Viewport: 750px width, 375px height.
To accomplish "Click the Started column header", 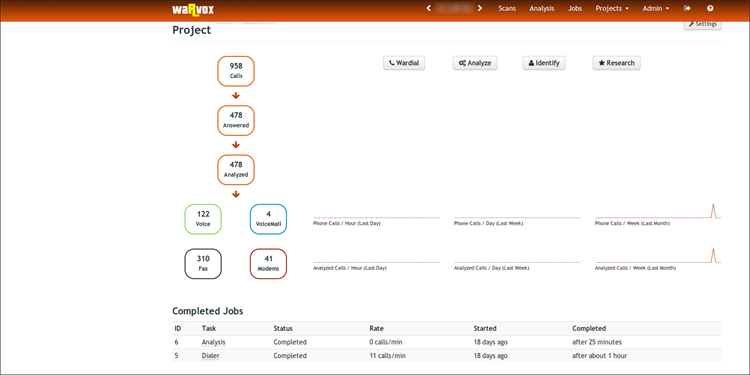I will click(x=485, y=329).
